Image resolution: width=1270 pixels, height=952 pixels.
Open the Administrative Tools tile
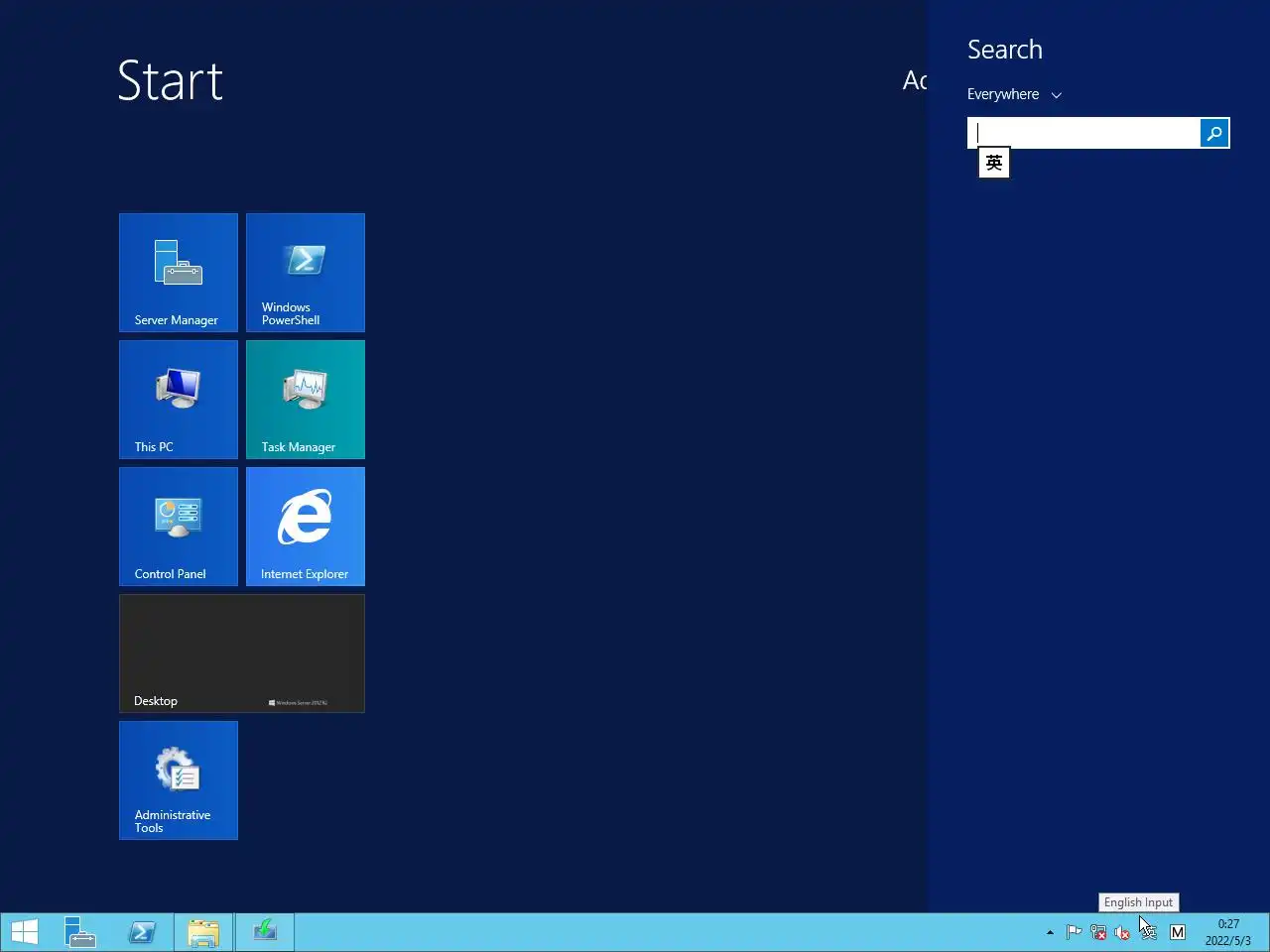click(179, 780)
